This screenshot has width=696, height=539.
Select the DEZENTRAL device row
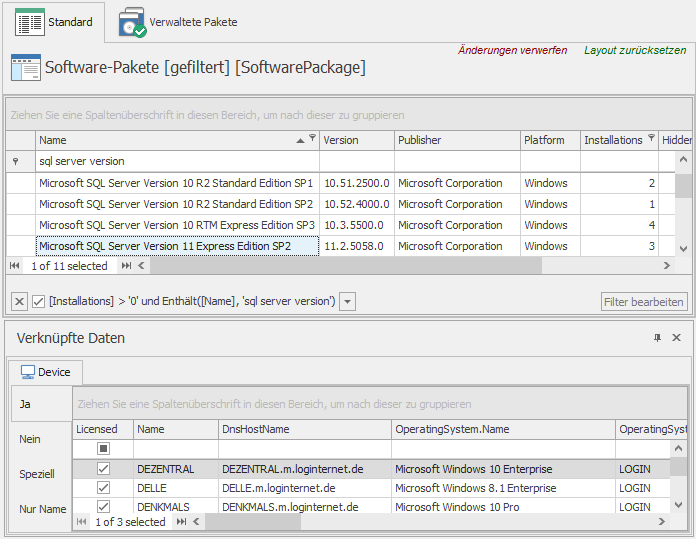pyautogui.click(x=371, y=469)
